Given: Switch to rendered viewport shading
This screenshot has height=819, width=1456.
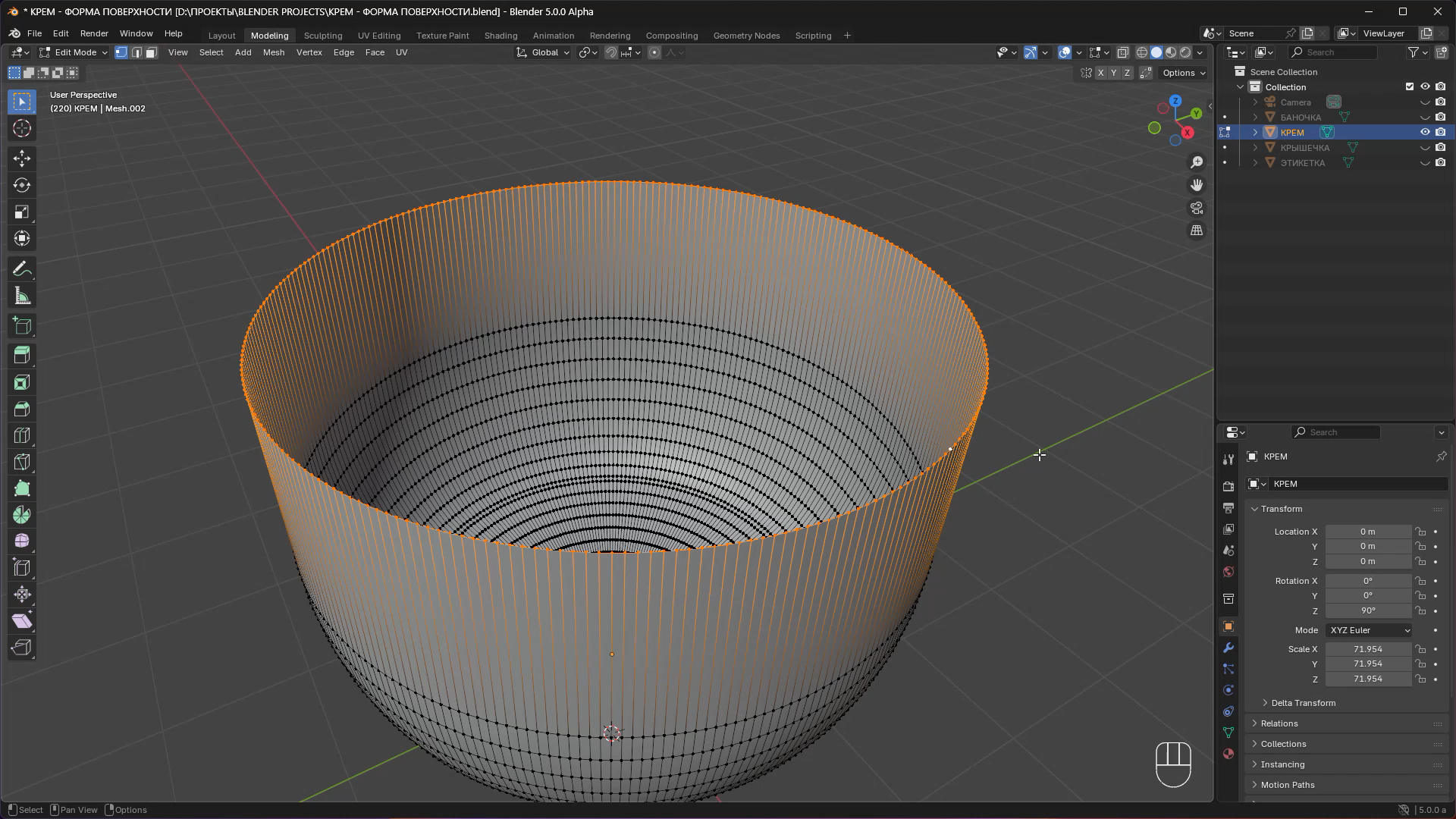Looking at the screenshot, I should [1185, 52].
